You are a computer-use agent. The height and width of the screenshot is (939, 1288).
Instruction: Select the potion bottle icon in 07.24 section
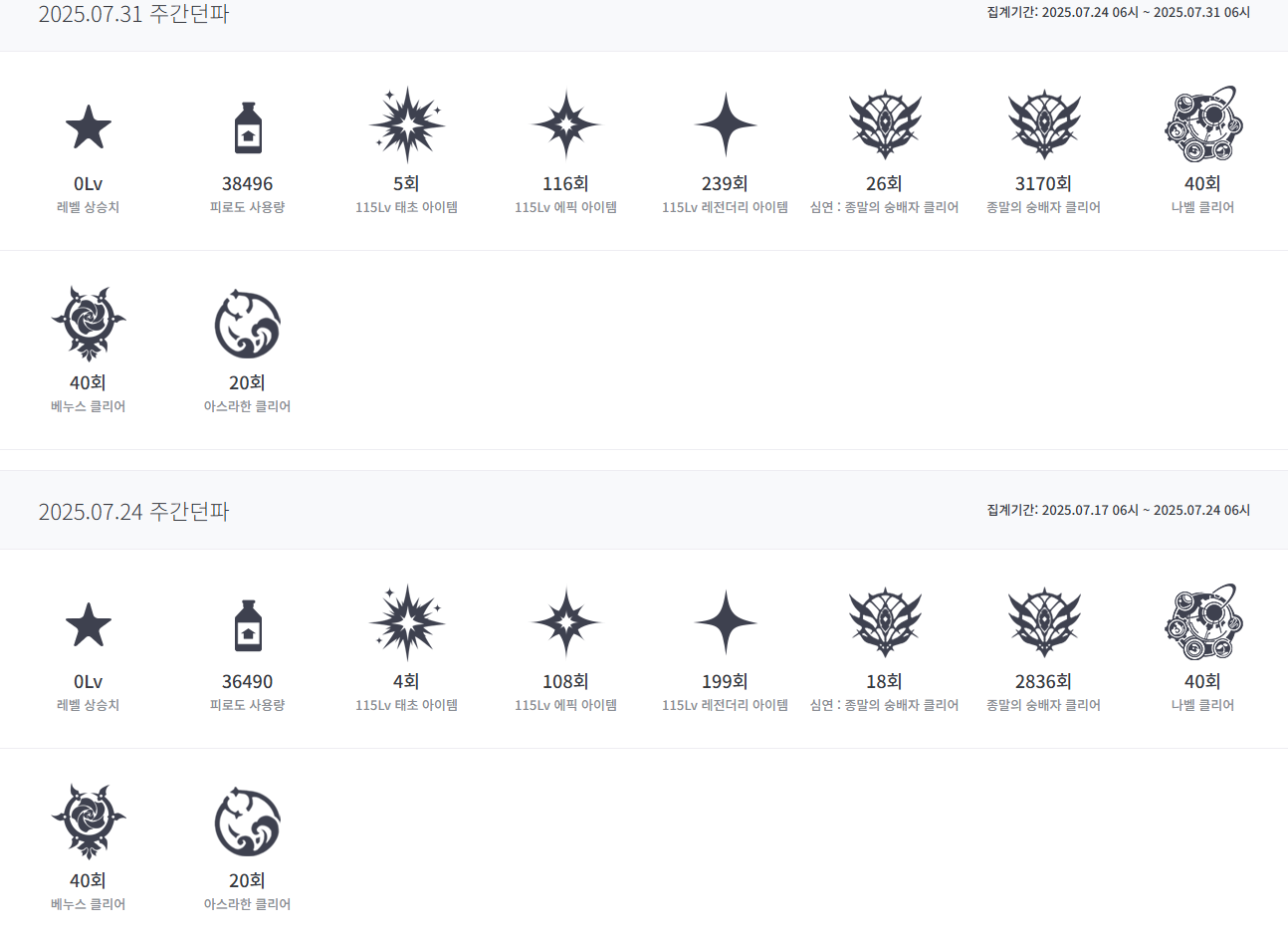pos(248,624)
